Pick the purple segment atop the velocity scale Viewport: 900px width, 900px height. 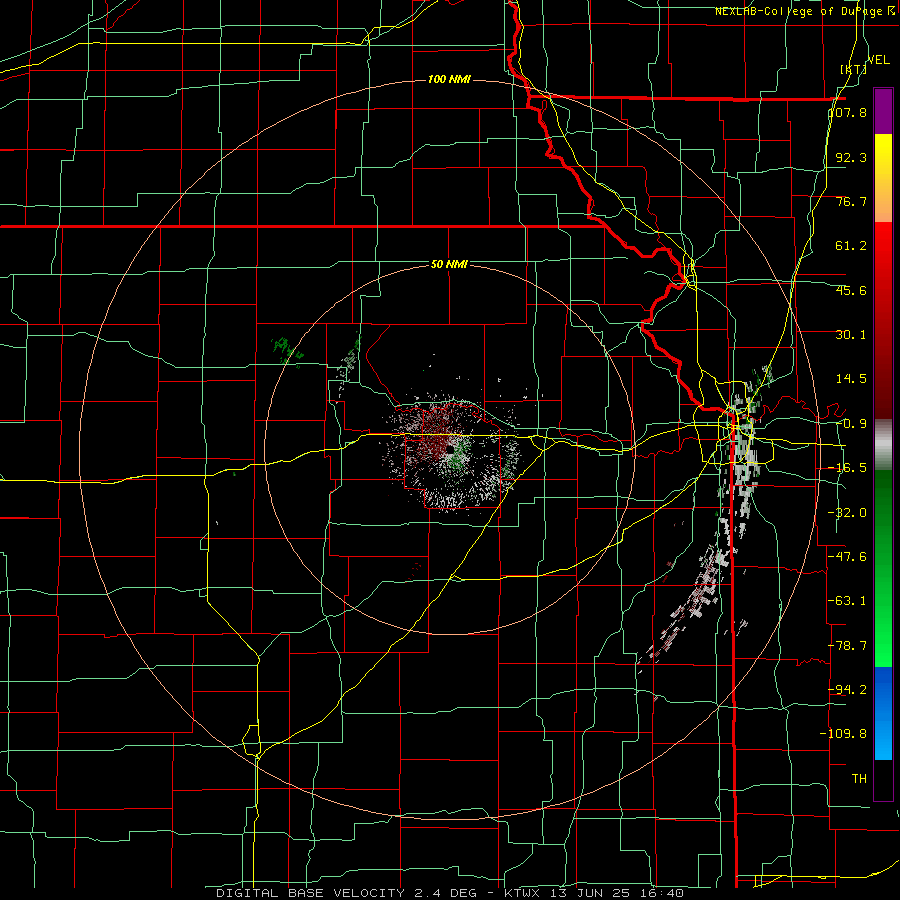(883, 111)
